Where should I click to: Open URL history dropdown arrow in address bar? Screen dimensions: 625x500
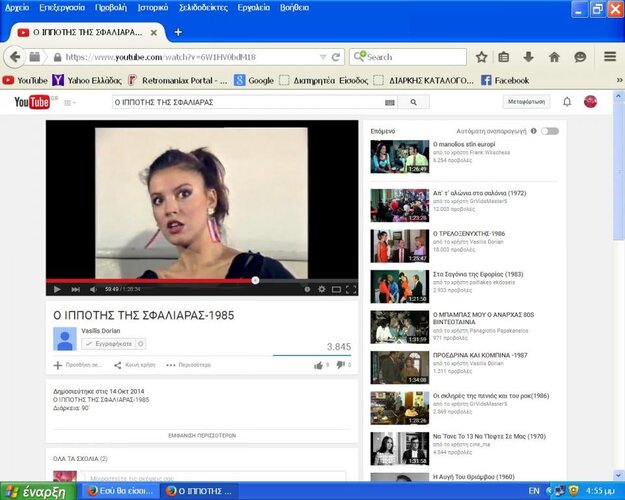[x=323, y=57]
